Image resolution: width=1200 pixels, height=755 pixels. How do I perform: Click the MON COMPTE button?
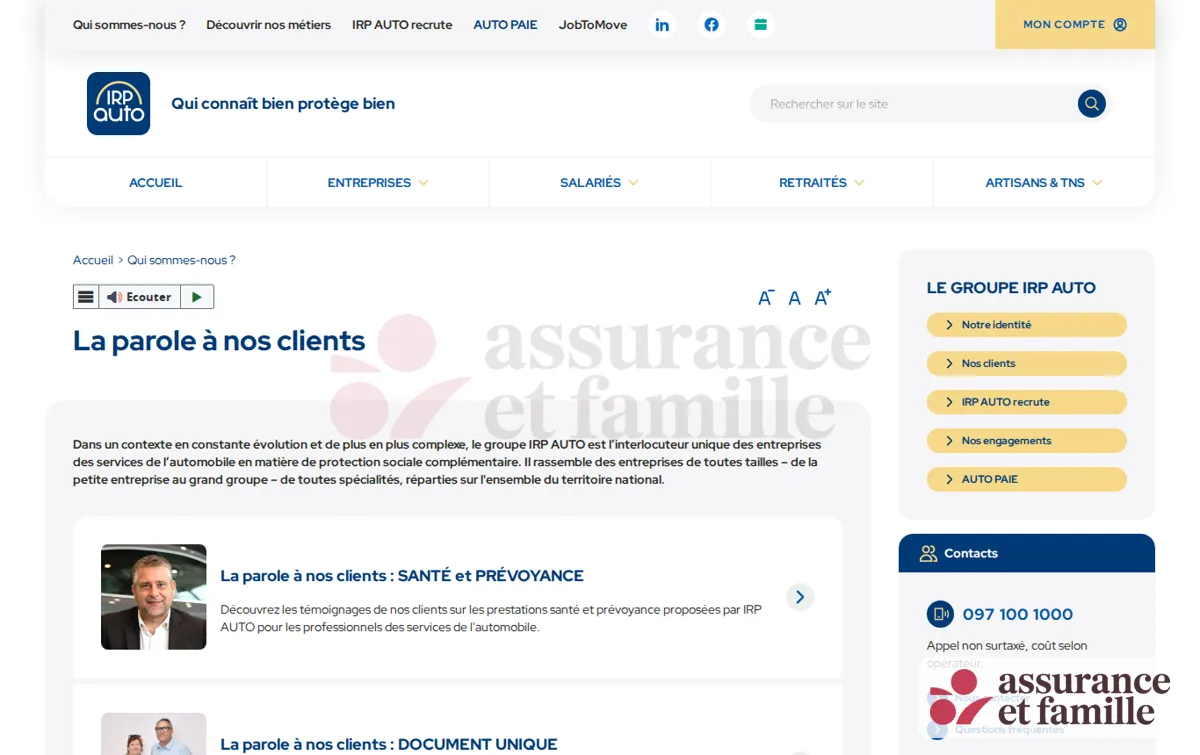[x=1075, y=25]
